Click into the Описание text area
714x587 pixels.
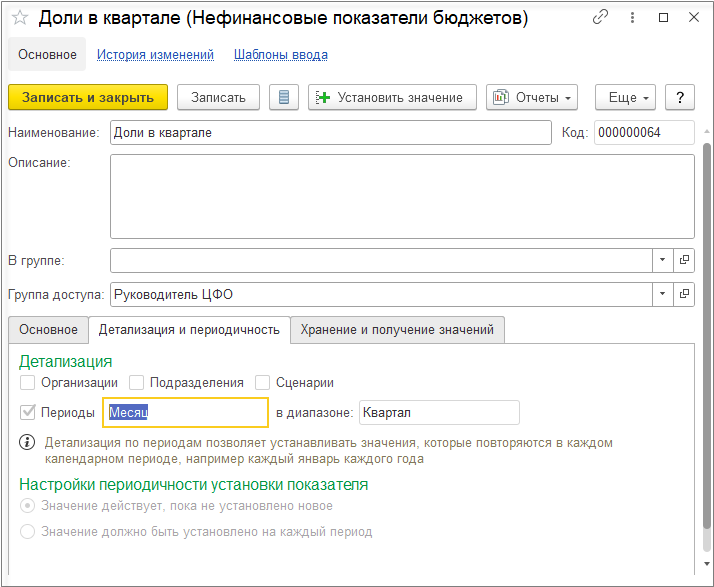(x=402, y=193)
